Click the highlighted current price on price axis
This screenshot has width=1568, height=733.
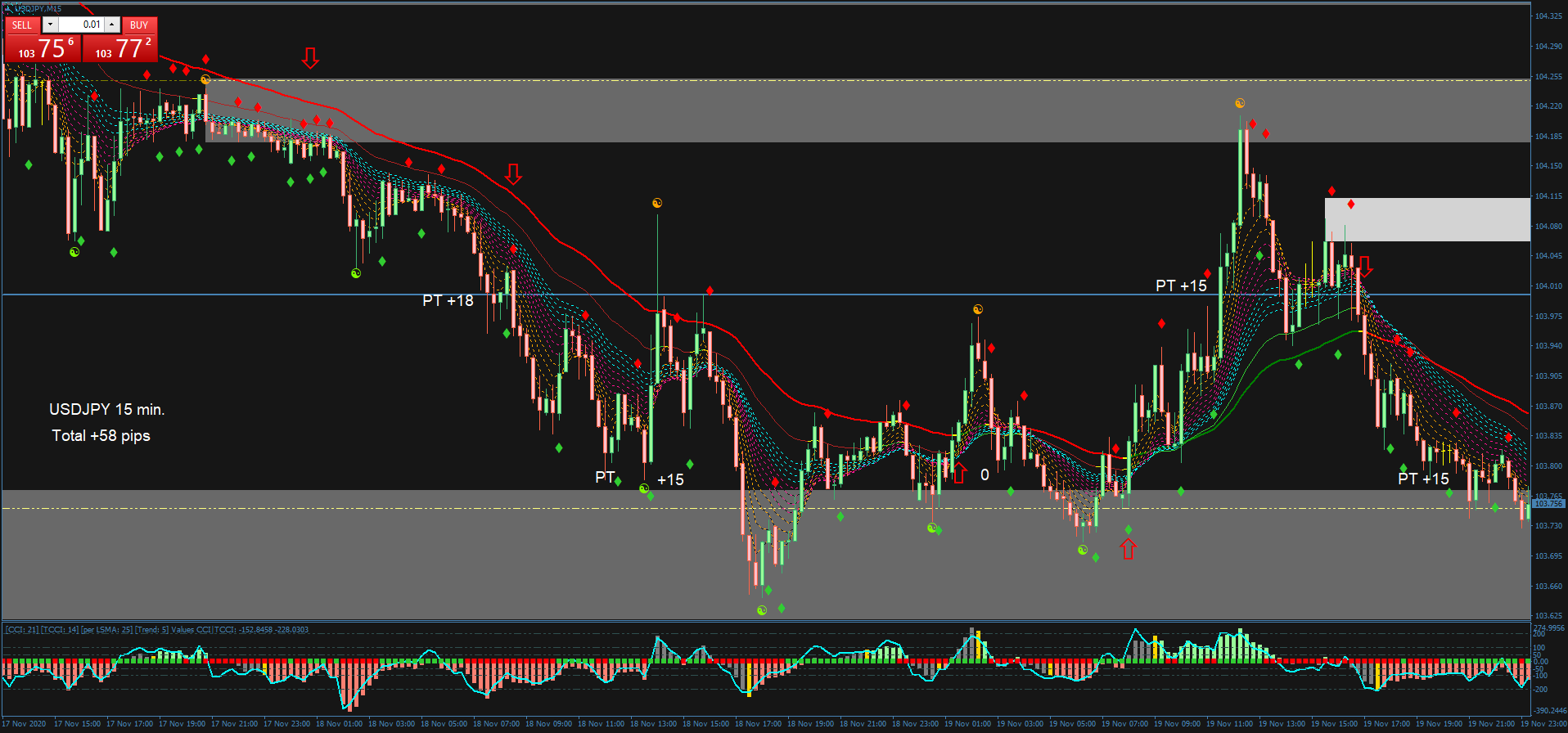tap(1548, 504)
